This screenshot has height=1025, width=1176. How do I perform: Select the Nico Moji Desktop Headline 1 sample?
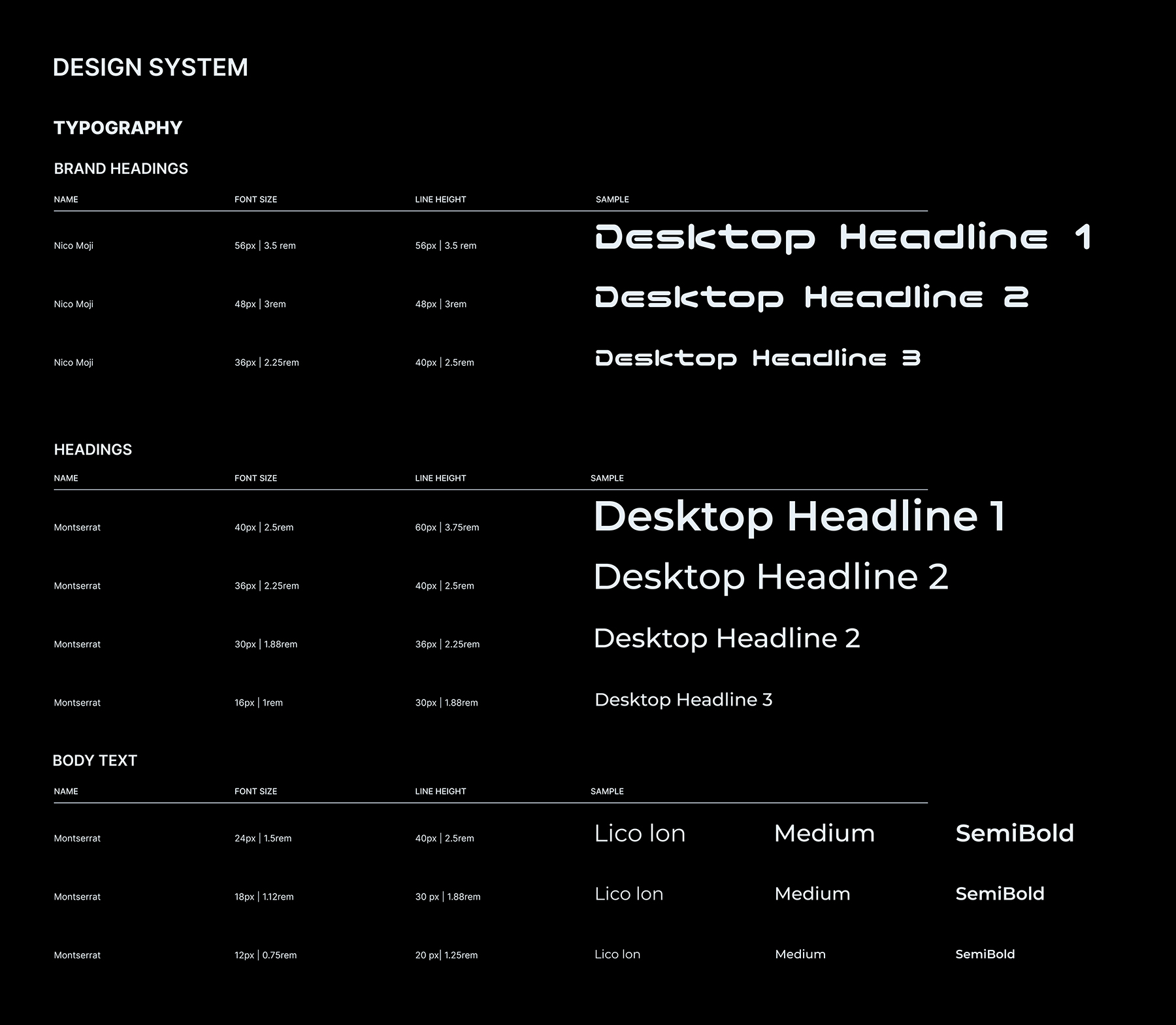843,237
